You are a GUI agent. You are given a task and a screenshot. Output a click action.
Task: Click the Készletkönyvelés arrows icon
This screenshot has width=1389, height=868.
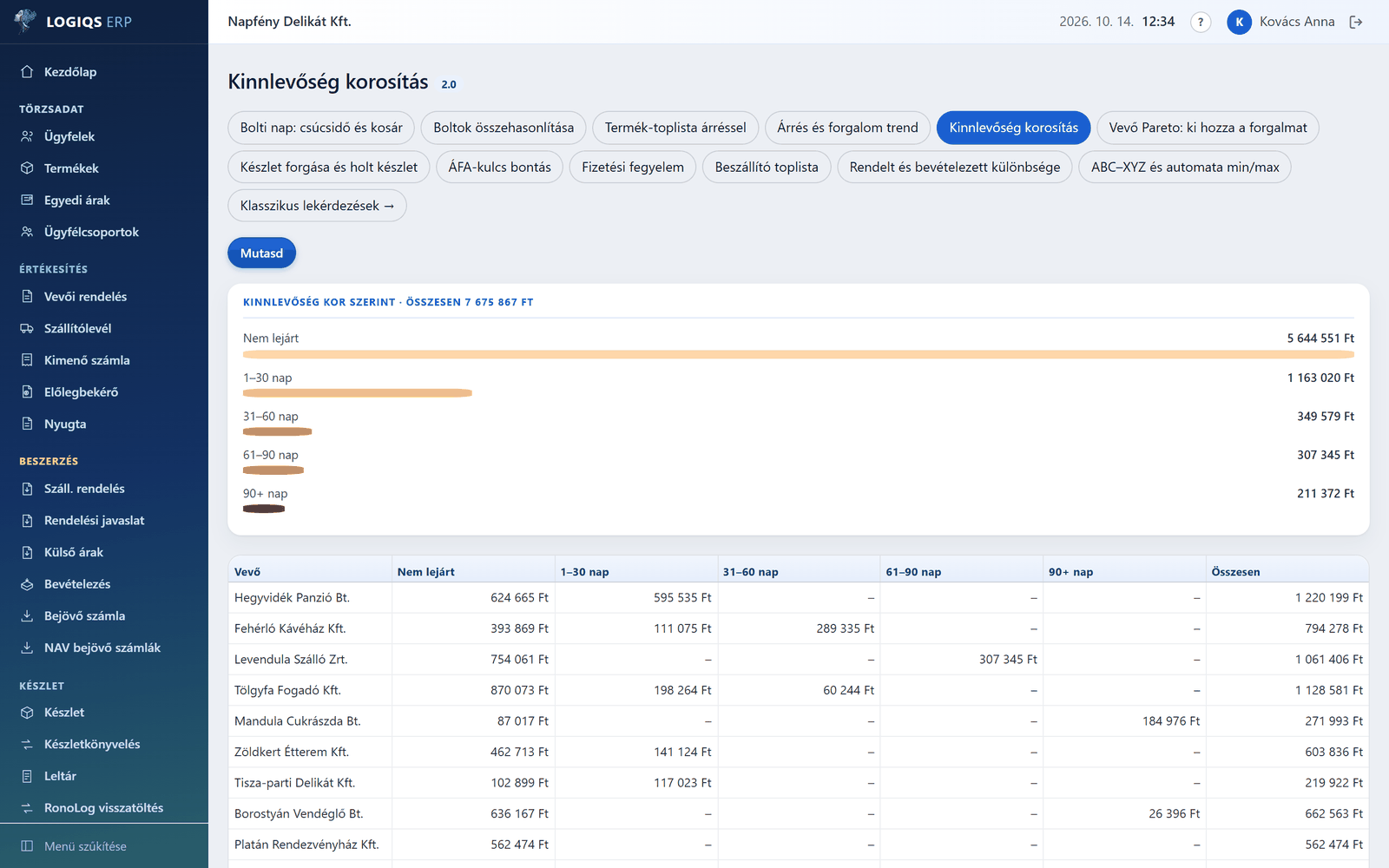coord(27,744)
